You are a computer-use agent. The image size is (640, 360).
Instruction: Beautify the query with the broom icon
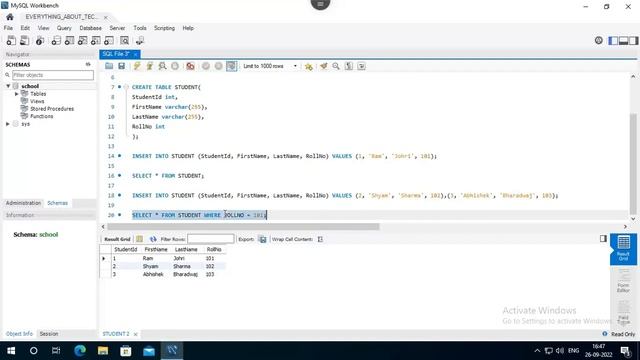324,66
